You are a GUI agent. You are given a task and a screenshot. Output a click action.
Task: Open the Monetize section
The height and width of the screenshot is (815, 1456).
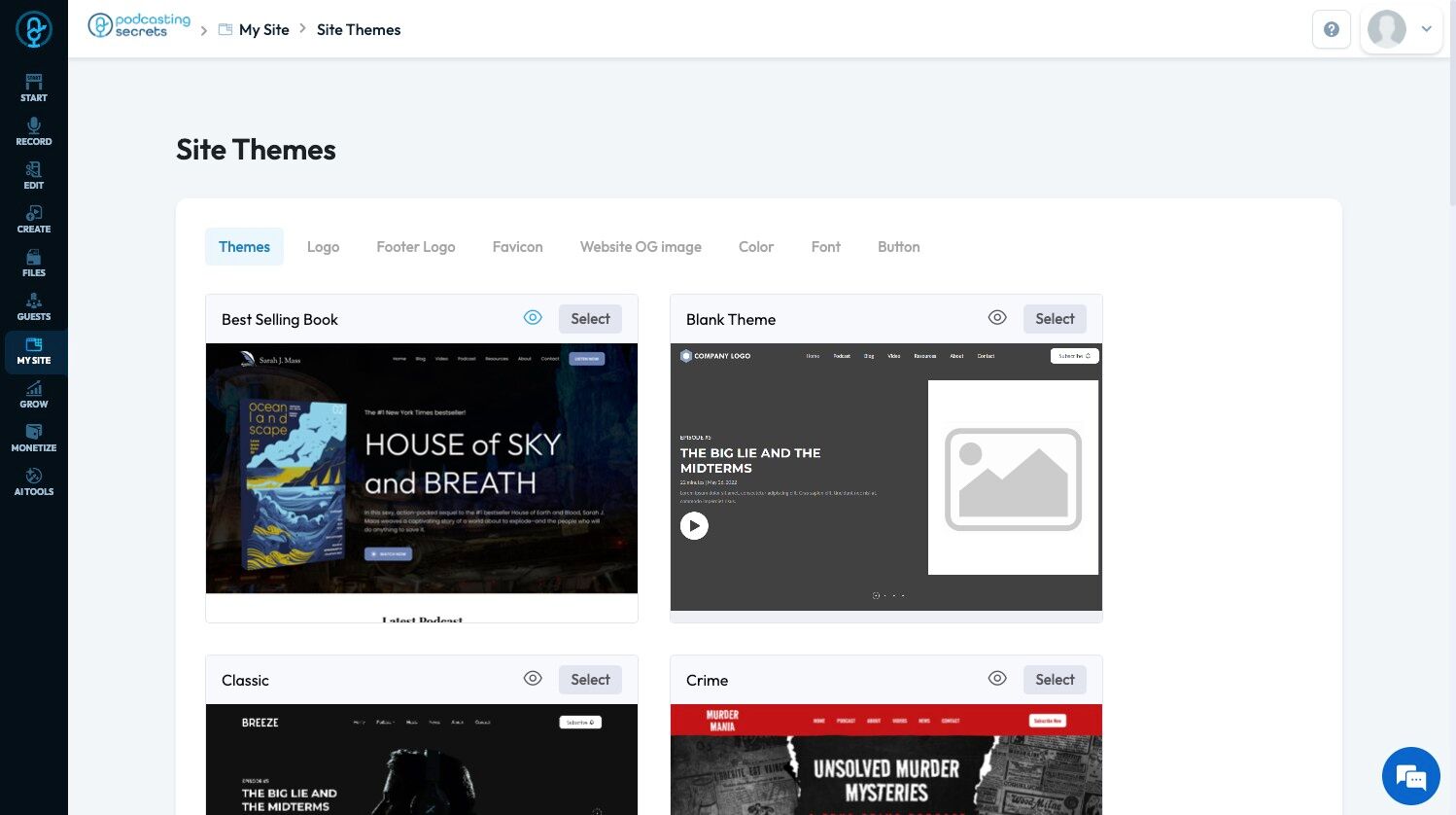click(x=34, y=438)
